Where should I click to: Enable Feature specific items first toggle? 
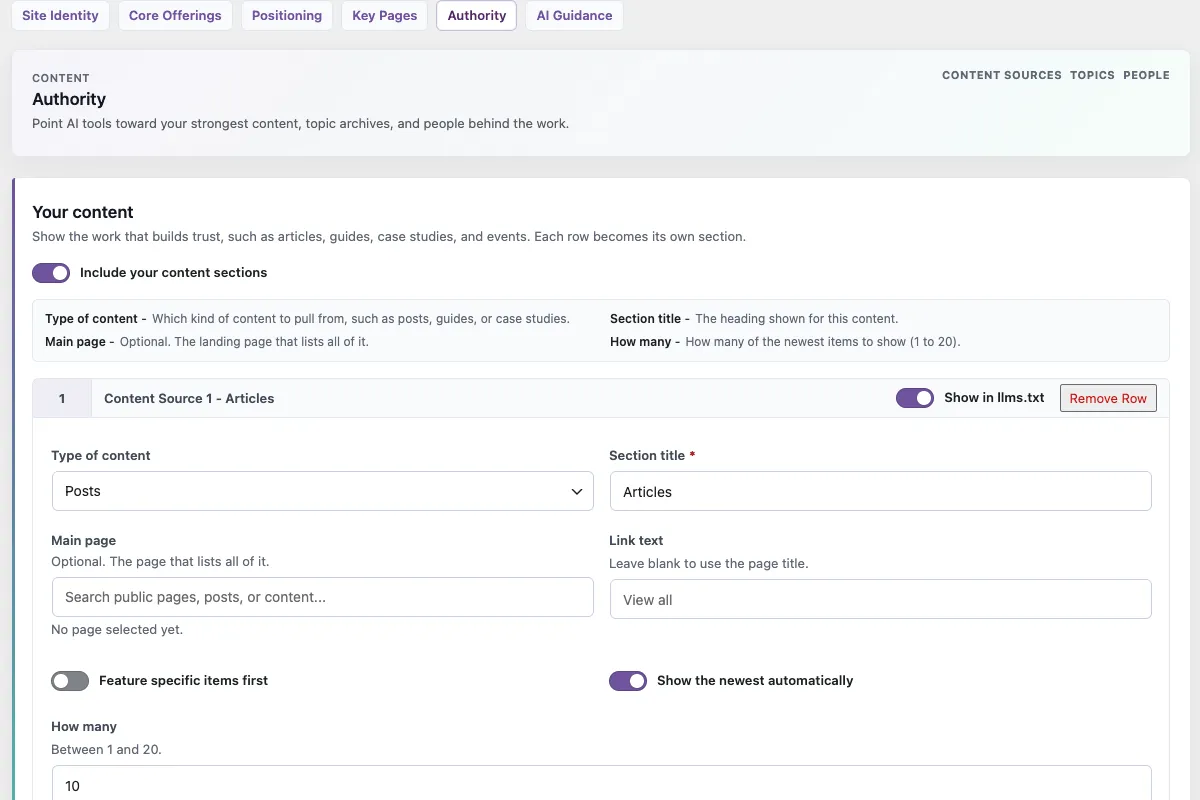[x=70, y=681]
